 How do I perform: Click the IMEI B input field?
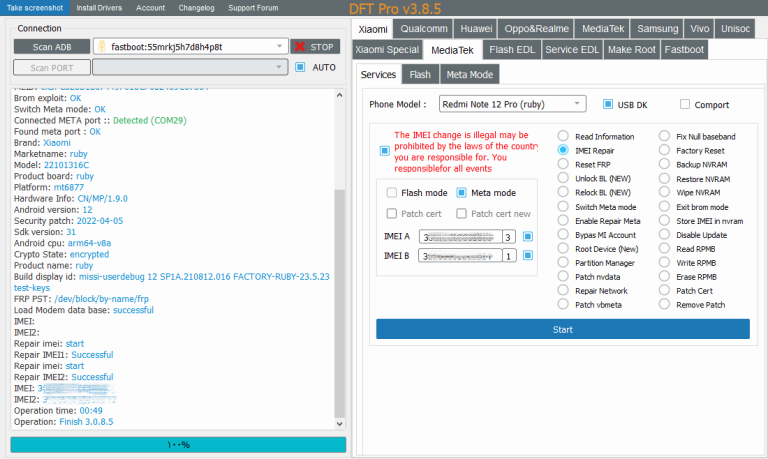(x=460, y=255)
